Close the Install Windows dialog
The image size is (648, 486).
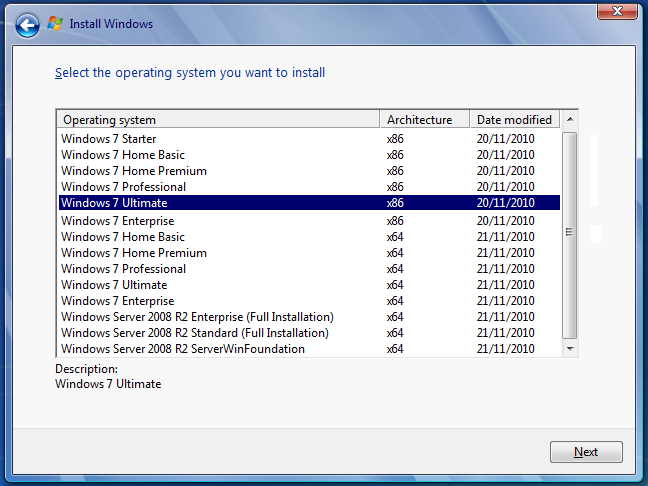tap(617, 11)
